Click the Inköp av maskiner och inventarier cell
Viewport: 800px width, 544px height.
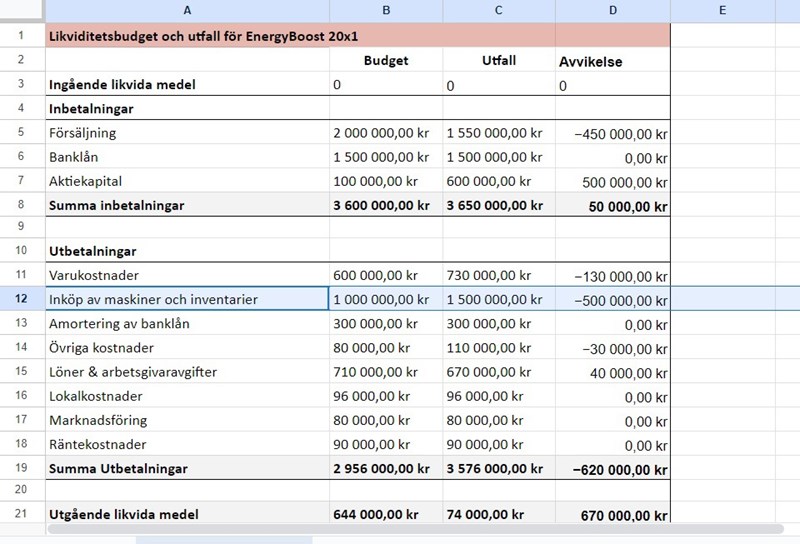pyautogui.click(x=187, y=299)
